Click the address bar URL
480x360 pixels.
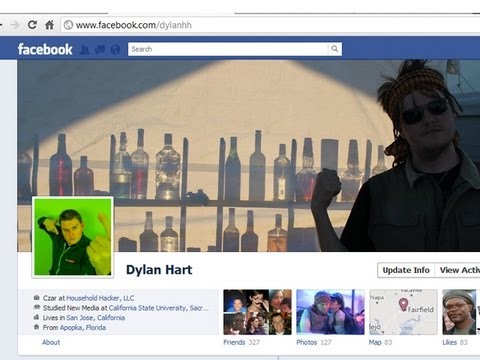click(x=134, y=25)
